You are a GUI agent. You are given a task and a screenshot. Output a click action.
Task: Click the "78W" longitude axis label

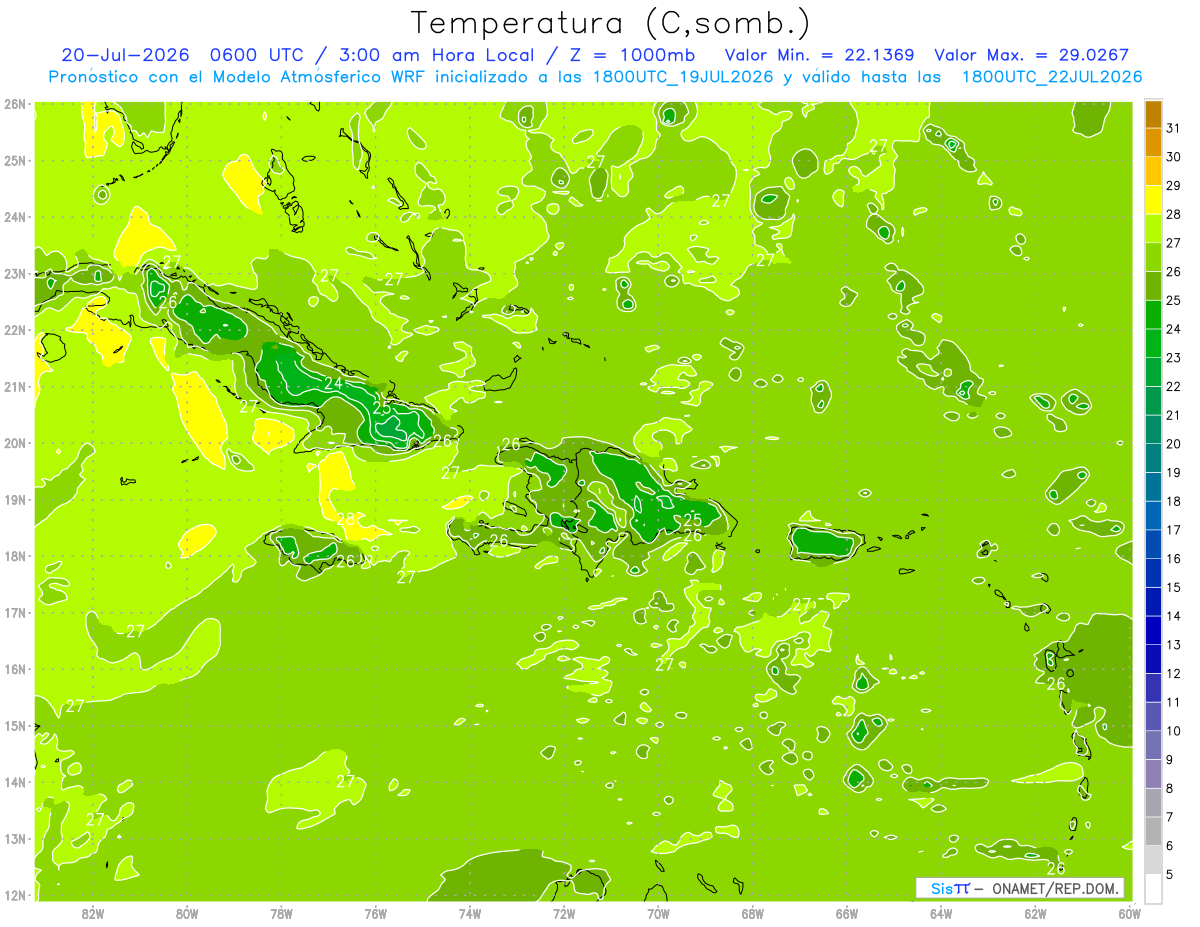281,913
